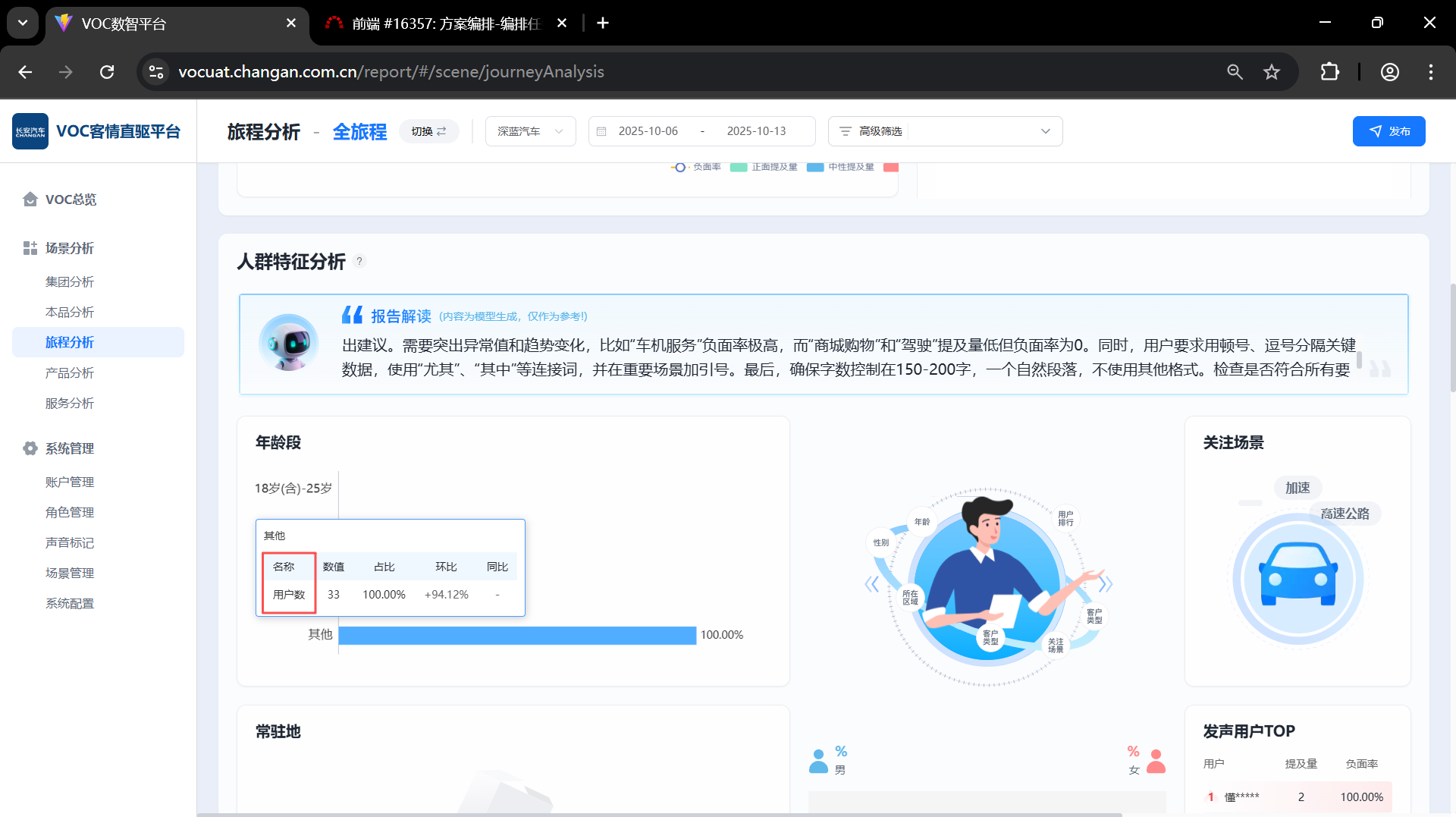The image size is (1456, 817).
Task: Click the help question mark beside 人群特征分析
Action: pyautogui.click(x=359, y=261)
